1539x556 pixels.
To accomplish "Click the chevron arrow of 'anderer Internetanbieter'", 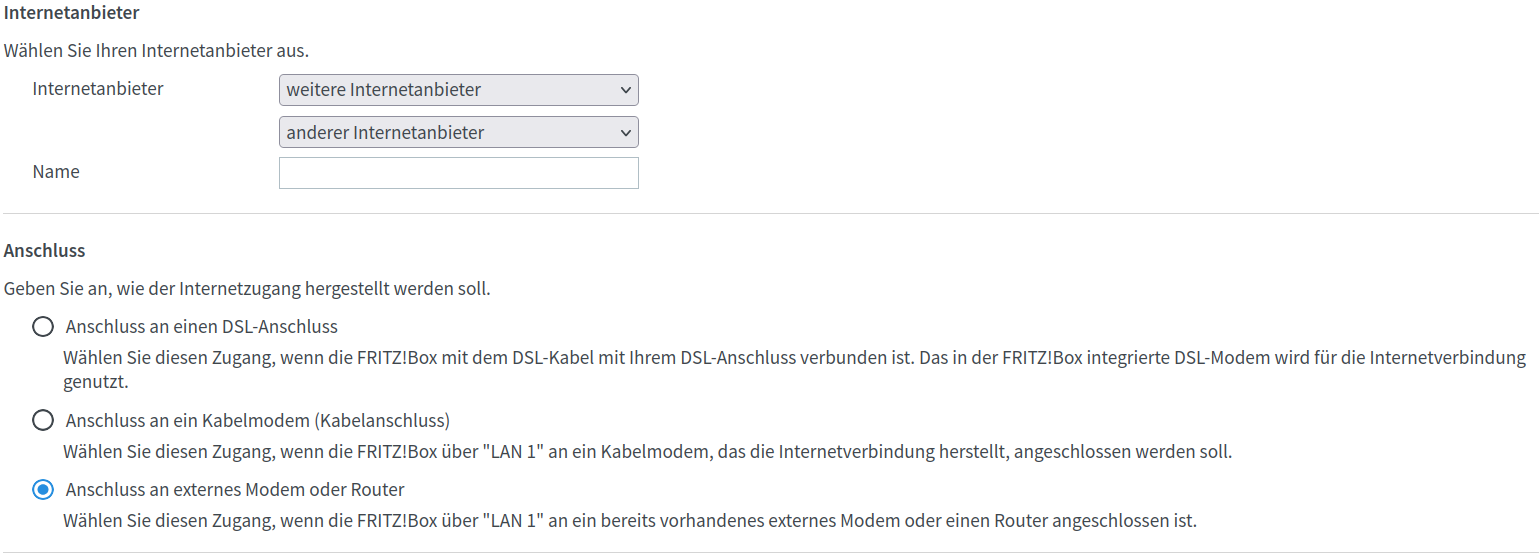I will (x=626, y=132).
